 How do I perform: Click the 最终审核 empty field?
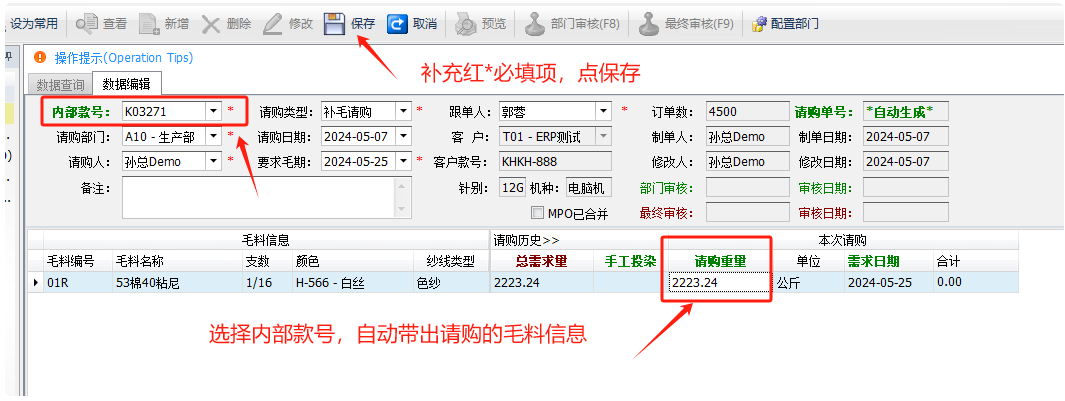tap(747, 213)
